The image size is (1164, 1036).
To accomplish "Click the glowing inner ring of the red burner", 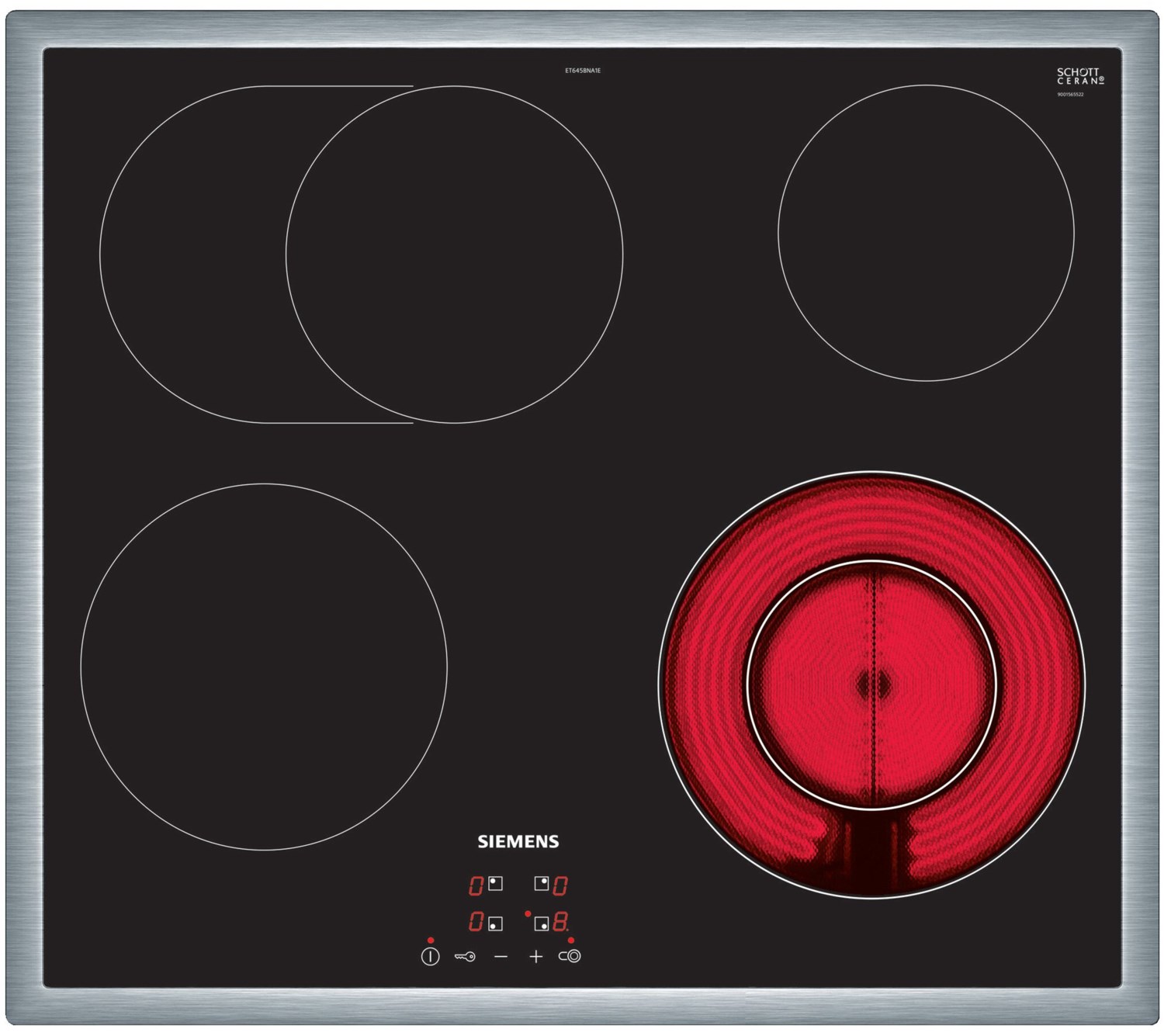I will pos(871,684).
